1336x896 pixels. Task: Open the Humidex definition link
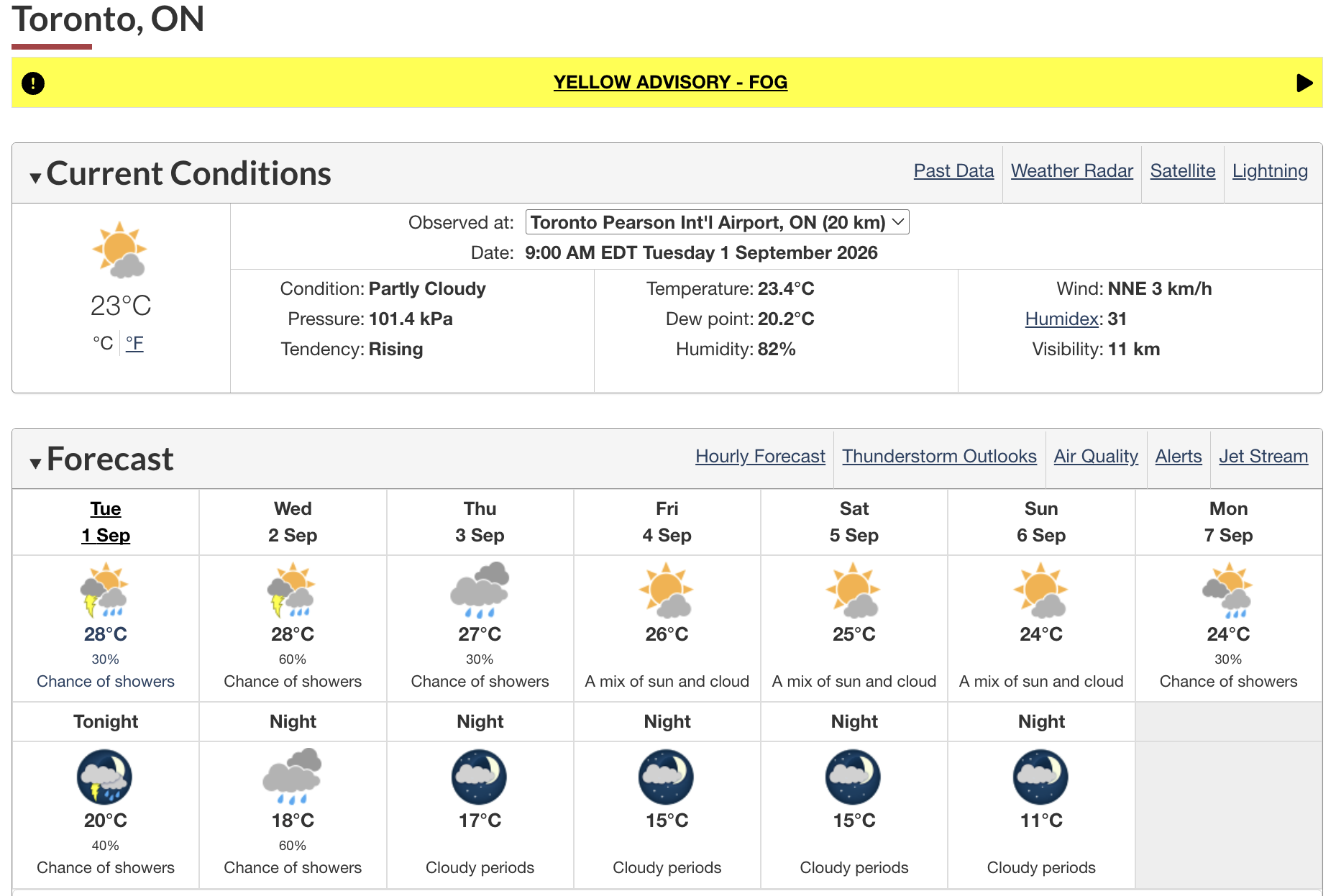point(1062,319)
